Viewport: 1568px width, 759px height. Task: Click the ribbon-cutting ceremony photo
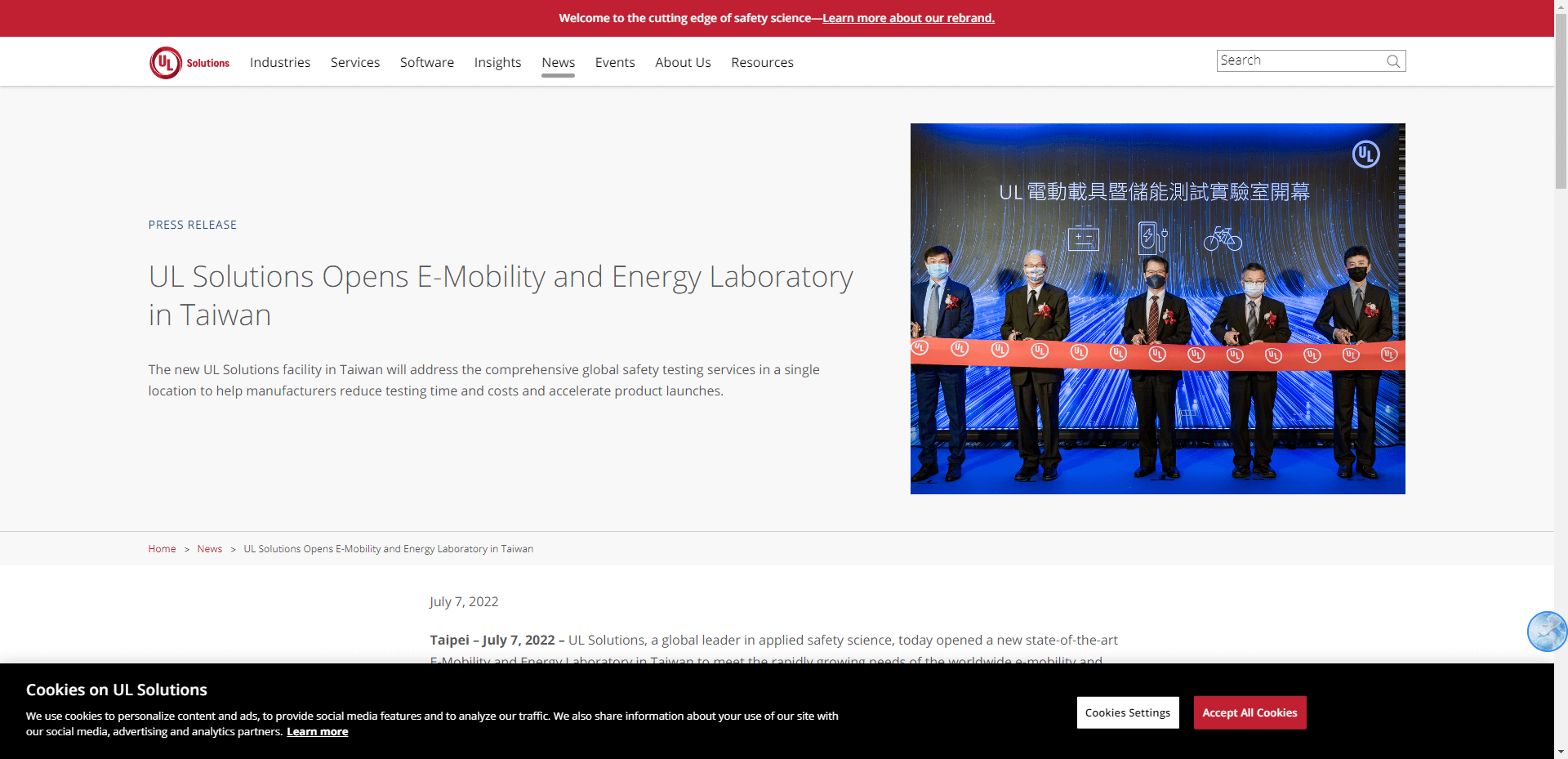pos(1157,309)
